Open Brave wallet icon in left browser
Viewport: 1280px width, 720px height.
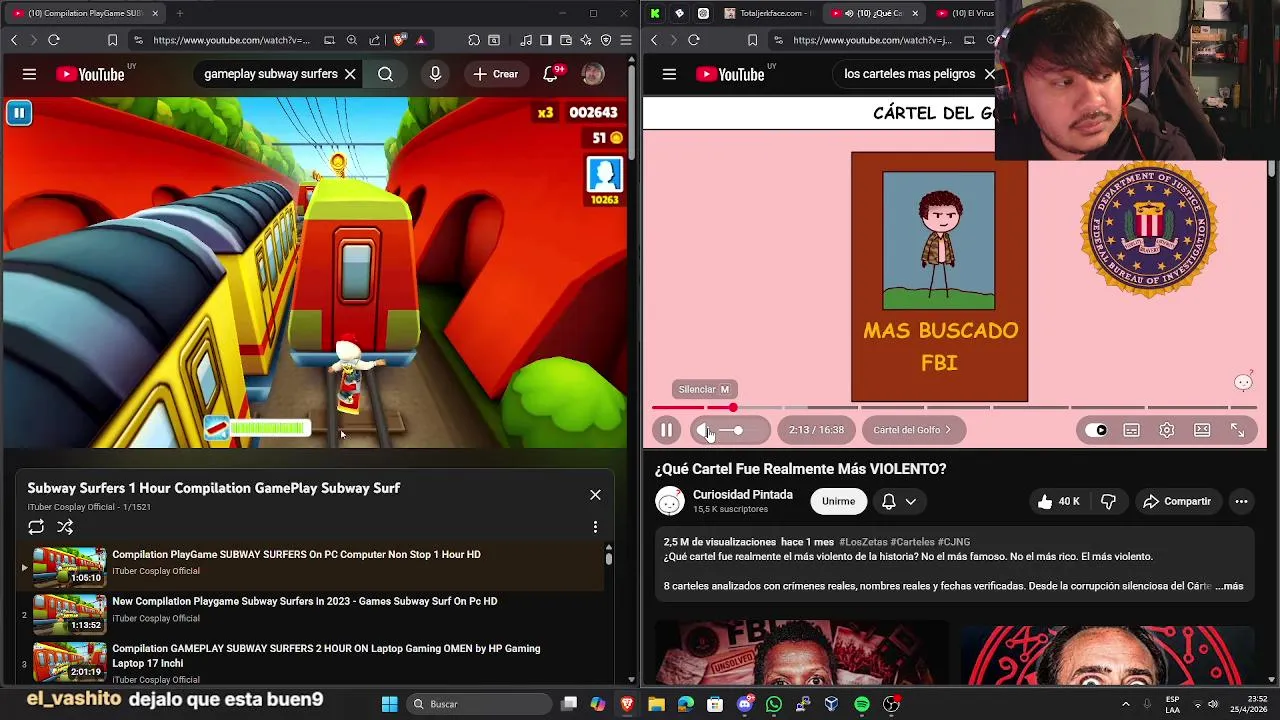tap(566, 40)
